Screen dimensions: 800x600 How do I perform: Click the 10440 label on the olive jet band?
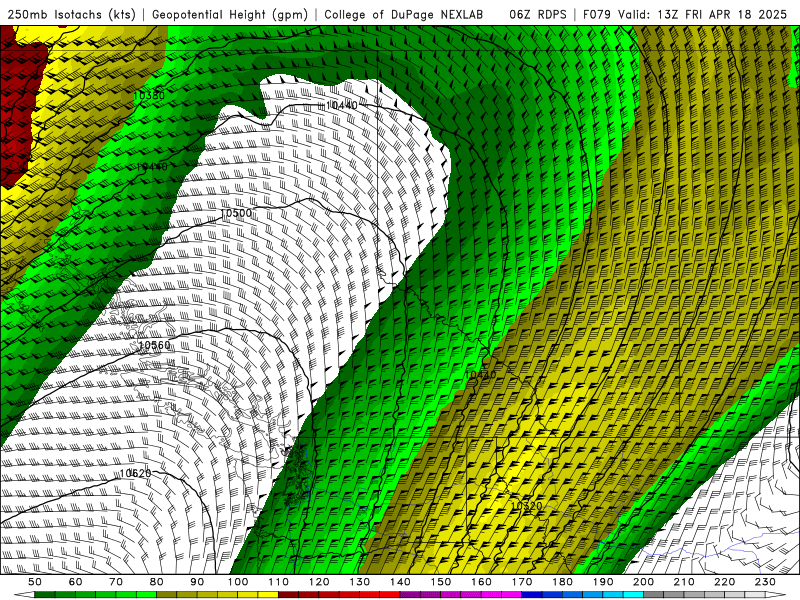[x=480, y=374]
